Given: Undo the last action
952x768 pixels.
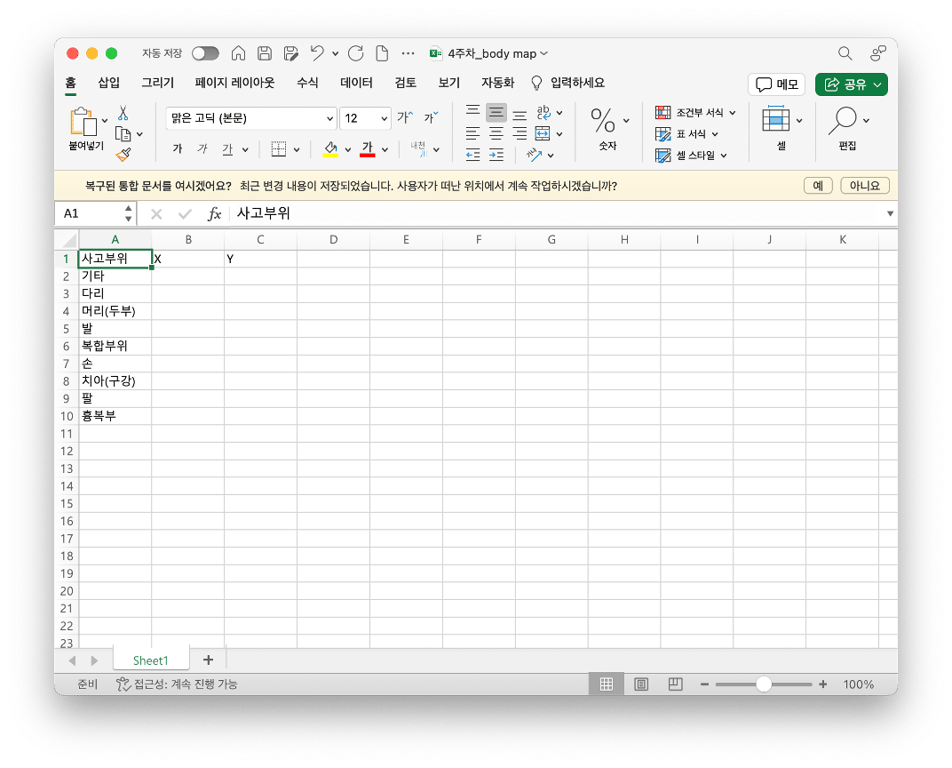Looking at the screenshot, I should click(x=317, y=53).
